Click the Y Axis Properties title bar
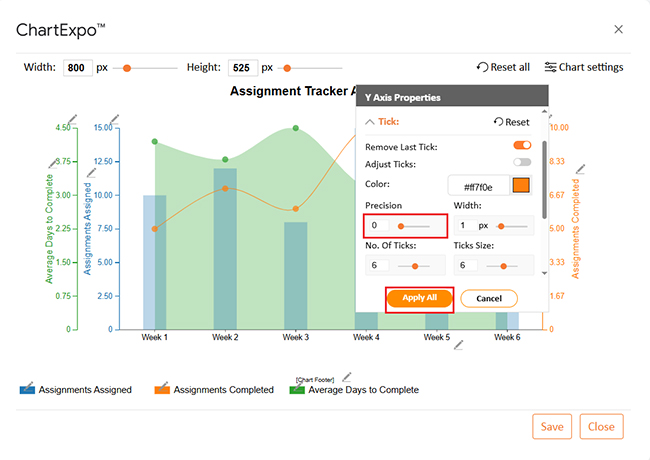This screenshot has height=460, width=650. pos(452,97)
